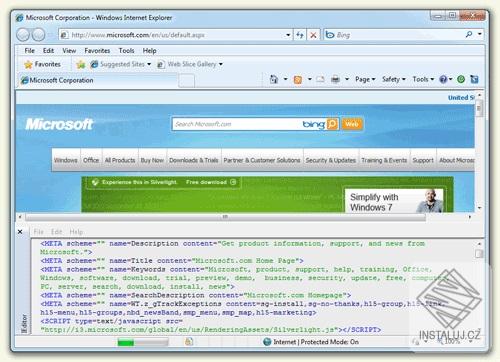Screen dimensions: 500x362
Task: Open the Page command menu
Action: point(365,79)
